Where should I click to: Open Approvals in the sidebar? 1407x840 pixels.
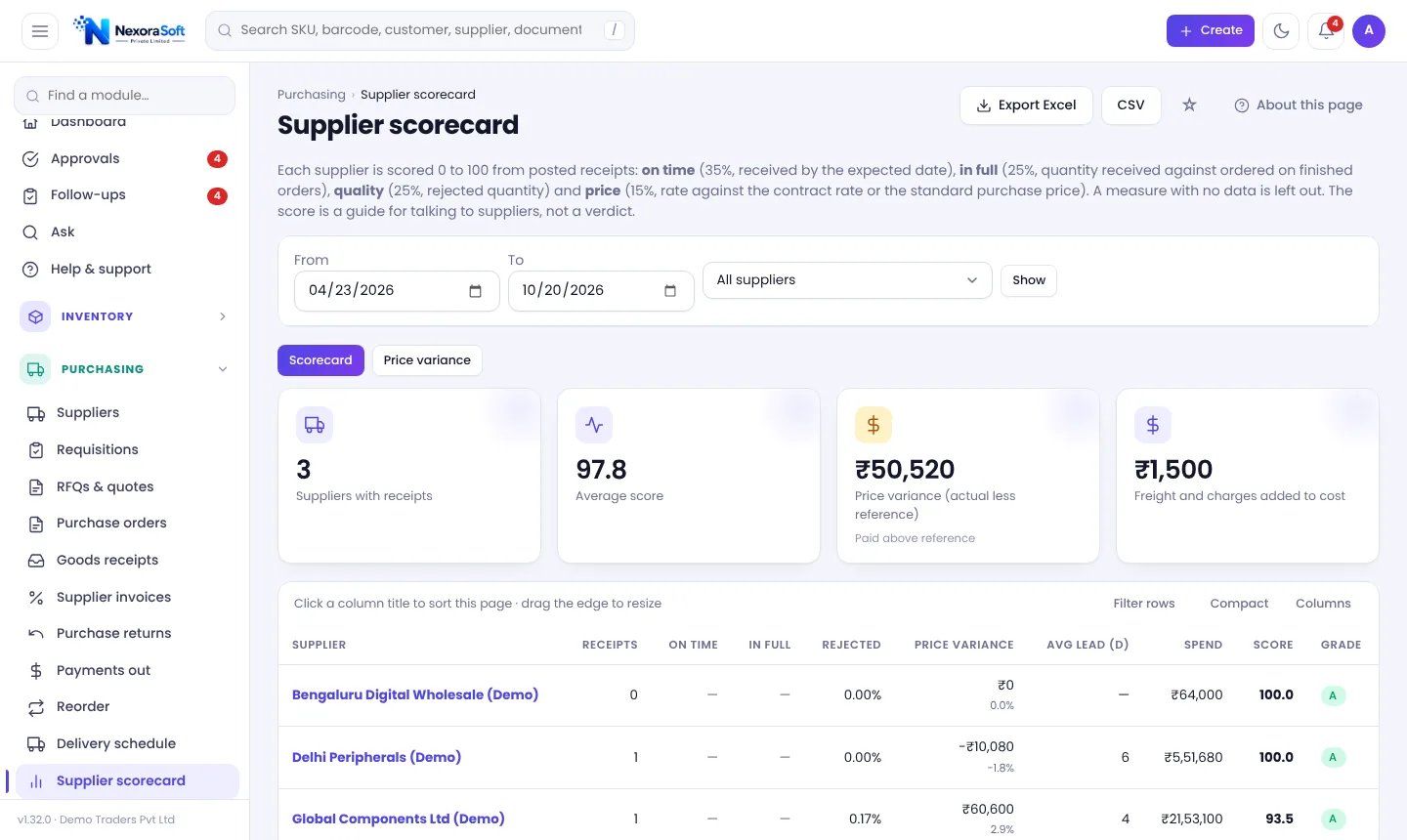(125, 159)
